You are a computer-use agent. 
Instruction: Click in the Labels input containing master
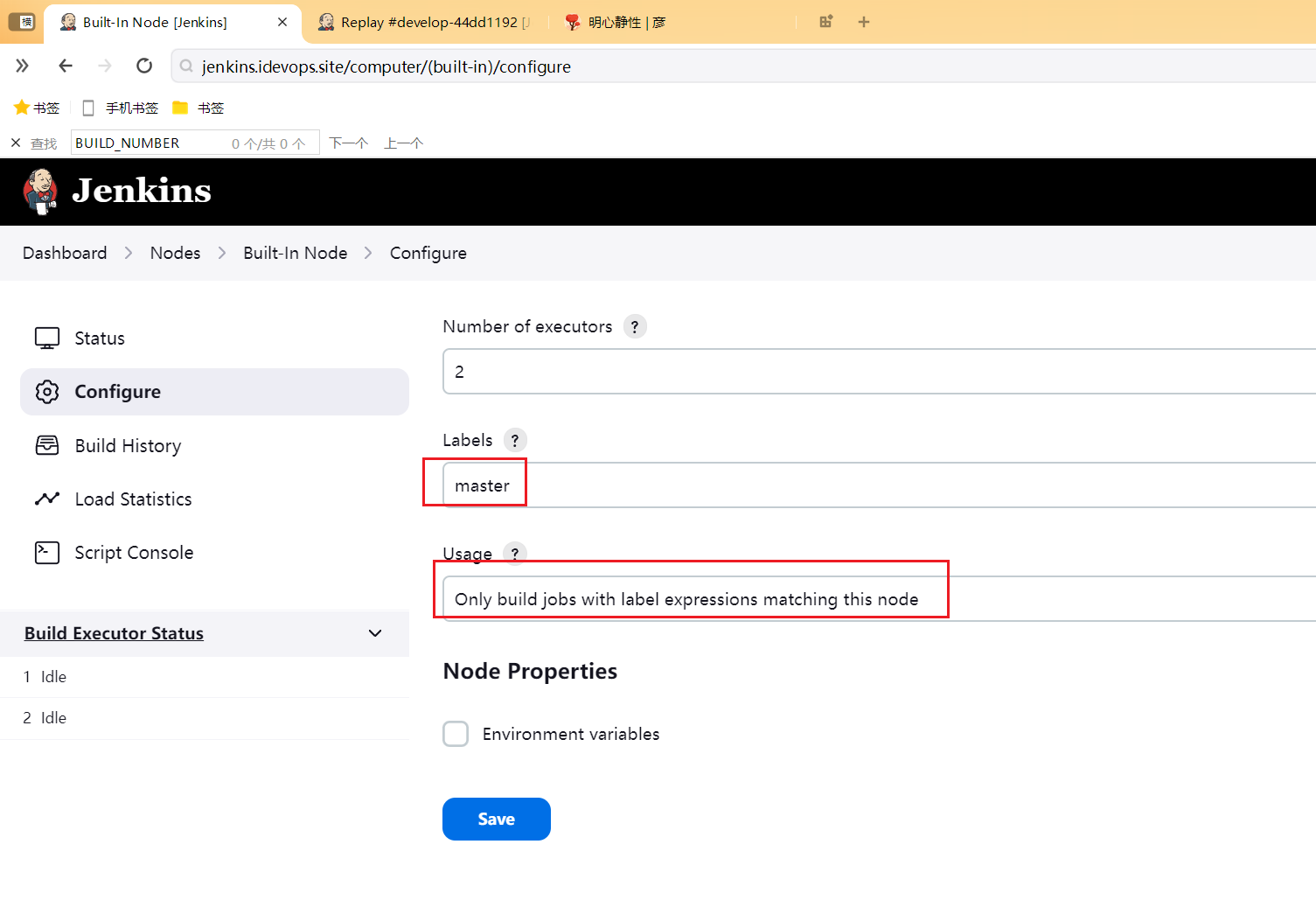(879, 485)
